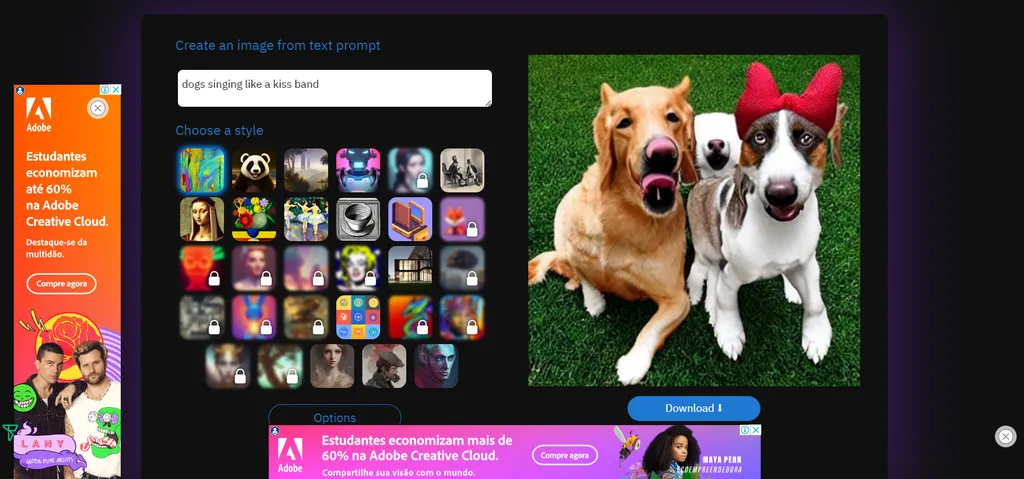
Task: Pick the pink robot style
Action: (358, 170)
